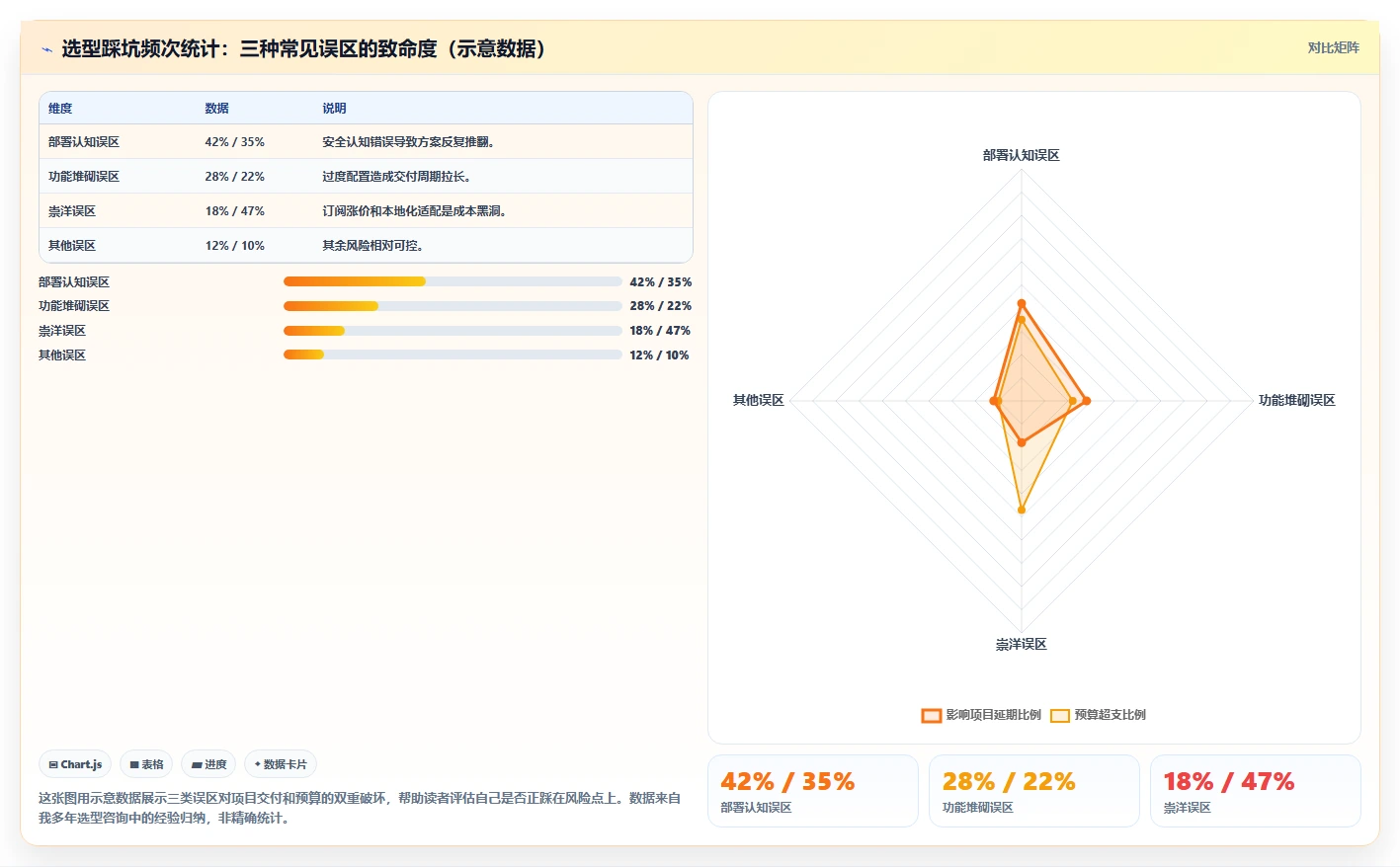Click the 其他误区 progress bar
The width and height of the screenshot is (1400, 867).
[x=453, y=355]
